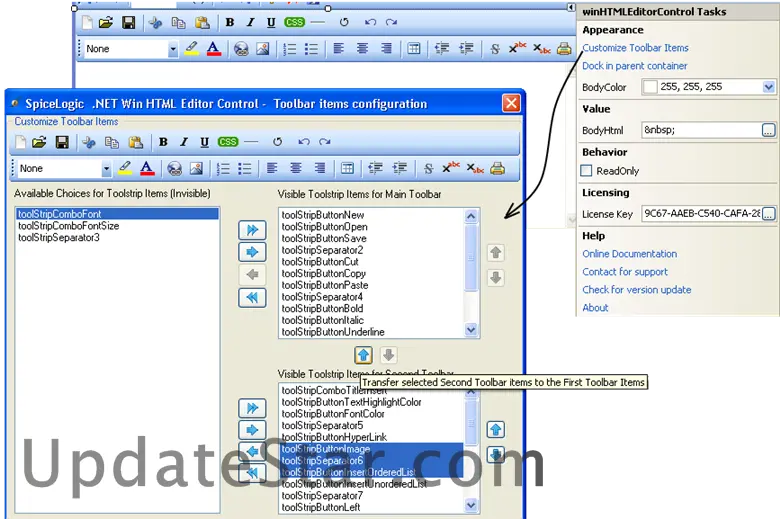780x519 pixels.
Task: Click the New document icon in the dialog toolbar
Action: 20,142
